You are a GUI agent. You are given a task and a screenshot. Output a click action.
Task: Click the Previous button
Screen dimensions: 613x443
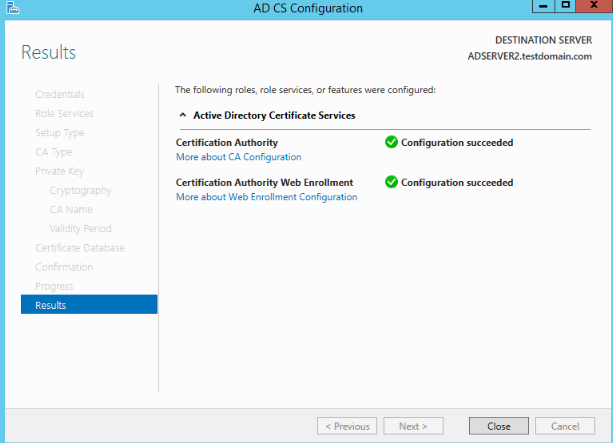coord(347,426)
